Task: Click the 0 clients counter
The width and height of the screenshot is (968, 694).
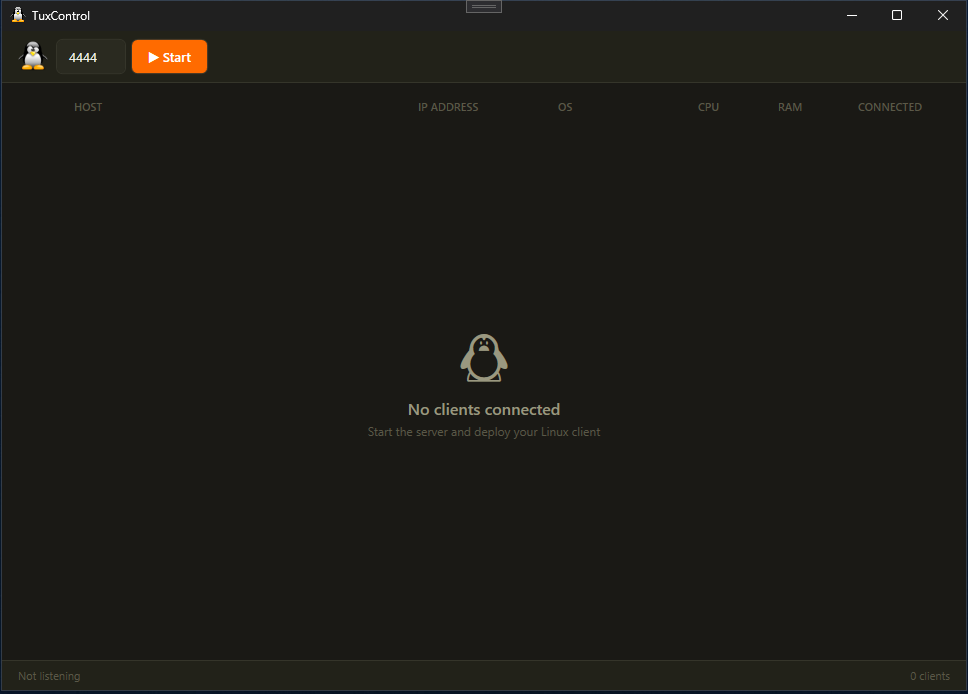Action: [930, 676]
